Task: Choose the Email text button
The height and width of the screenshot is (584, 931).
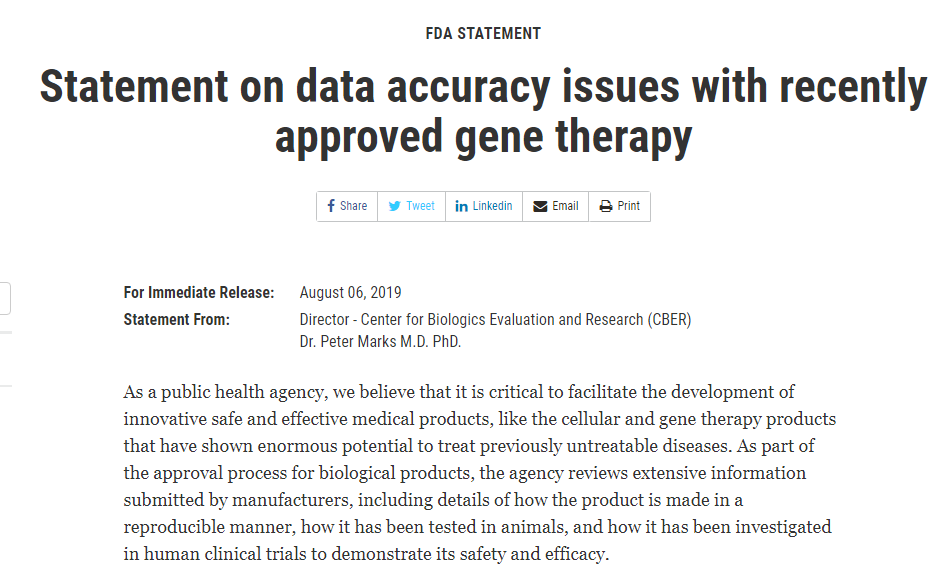Action: click(565, 206)
